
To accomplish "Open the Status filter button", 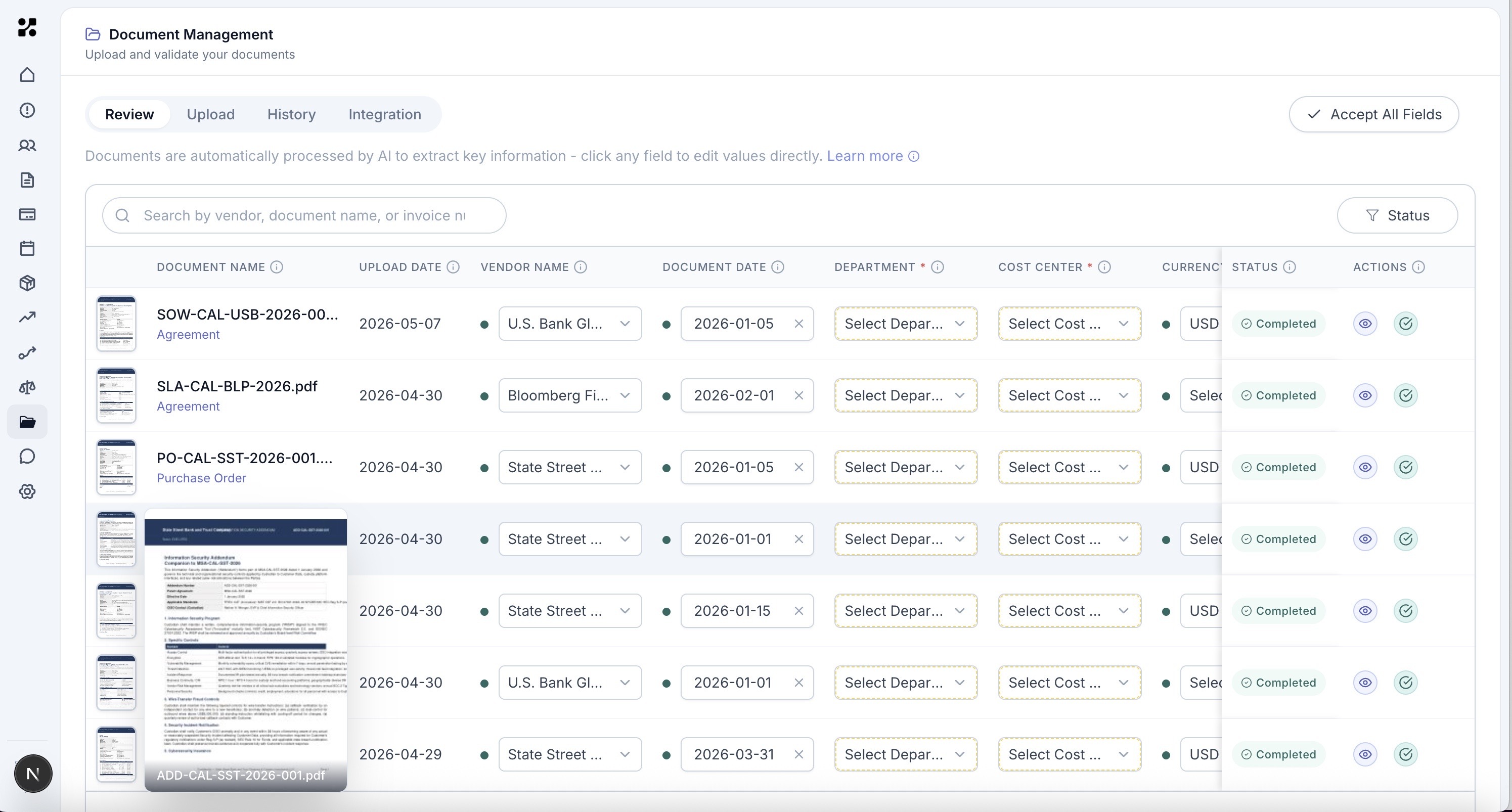I will [1397, 215].
